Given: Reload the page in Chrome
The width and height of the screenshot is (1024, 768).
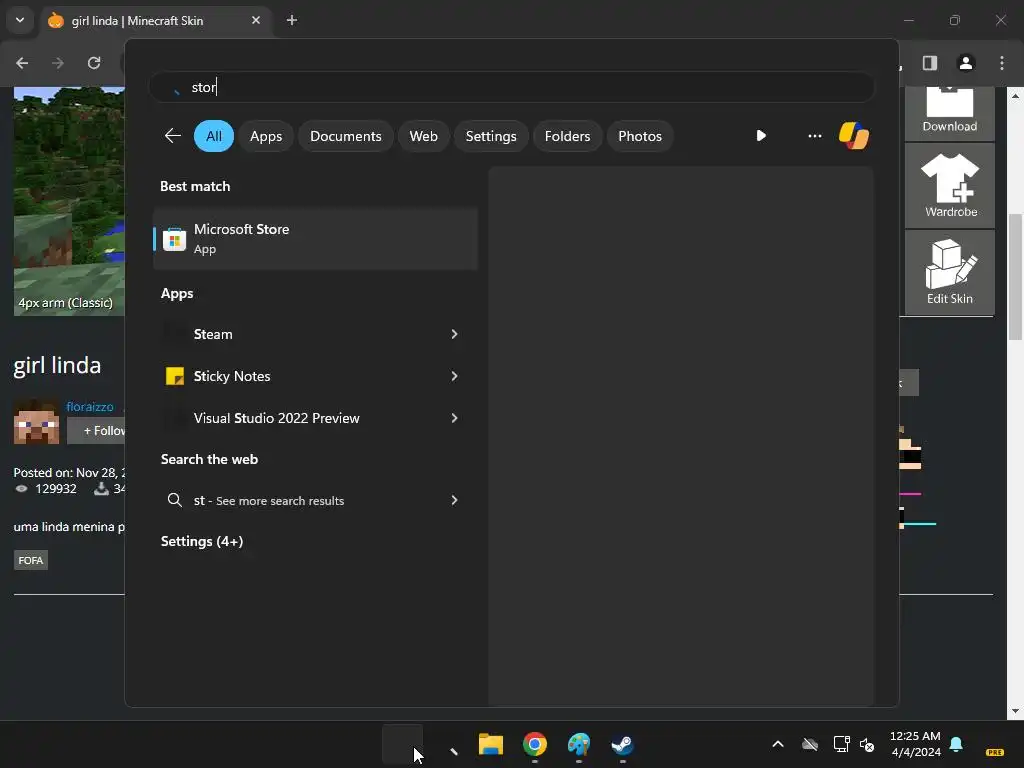Looking at the screenshot, I should 94,63.
